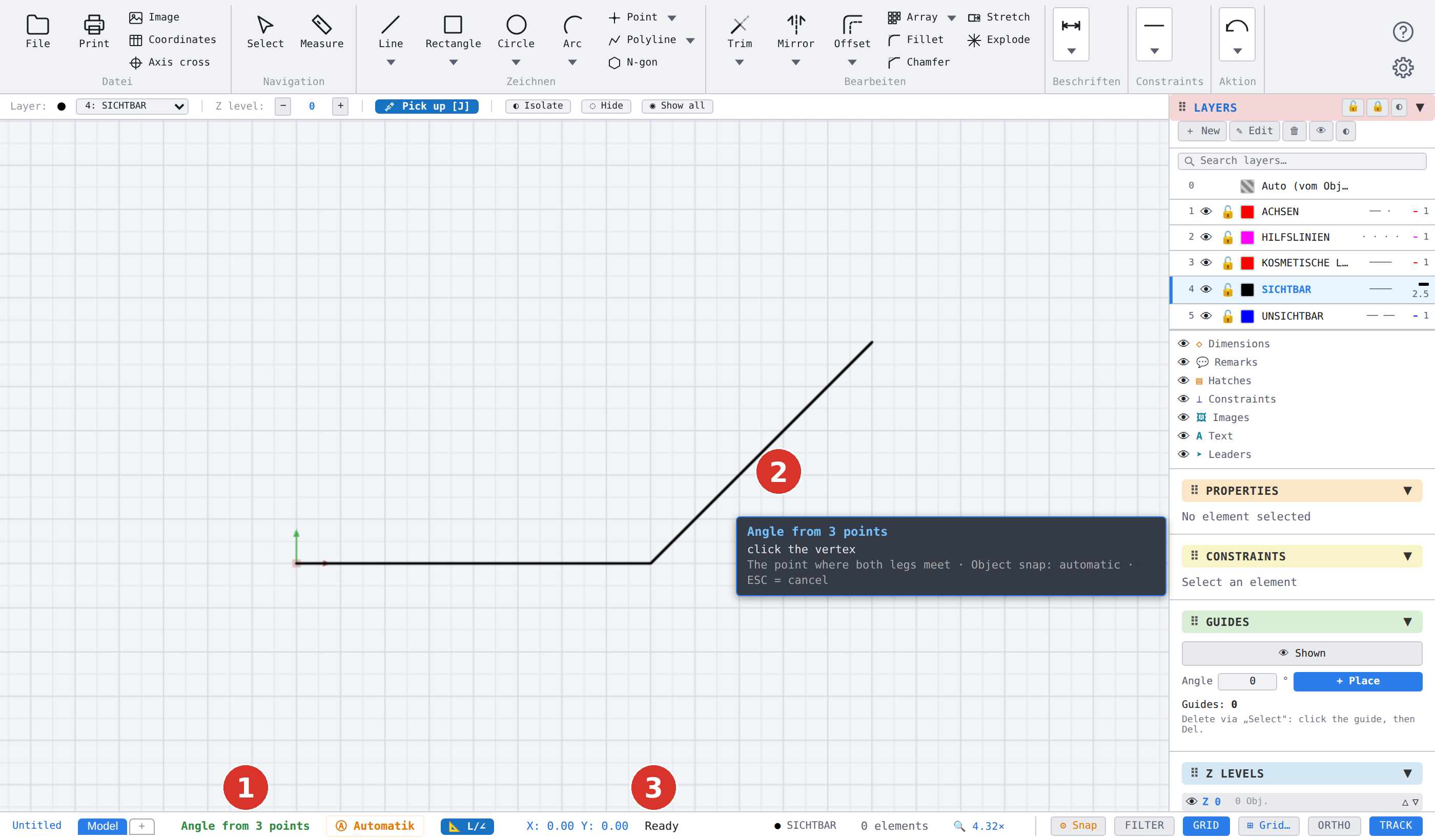
Task: Open the settings gear icon
Action: coord(1403,67)
